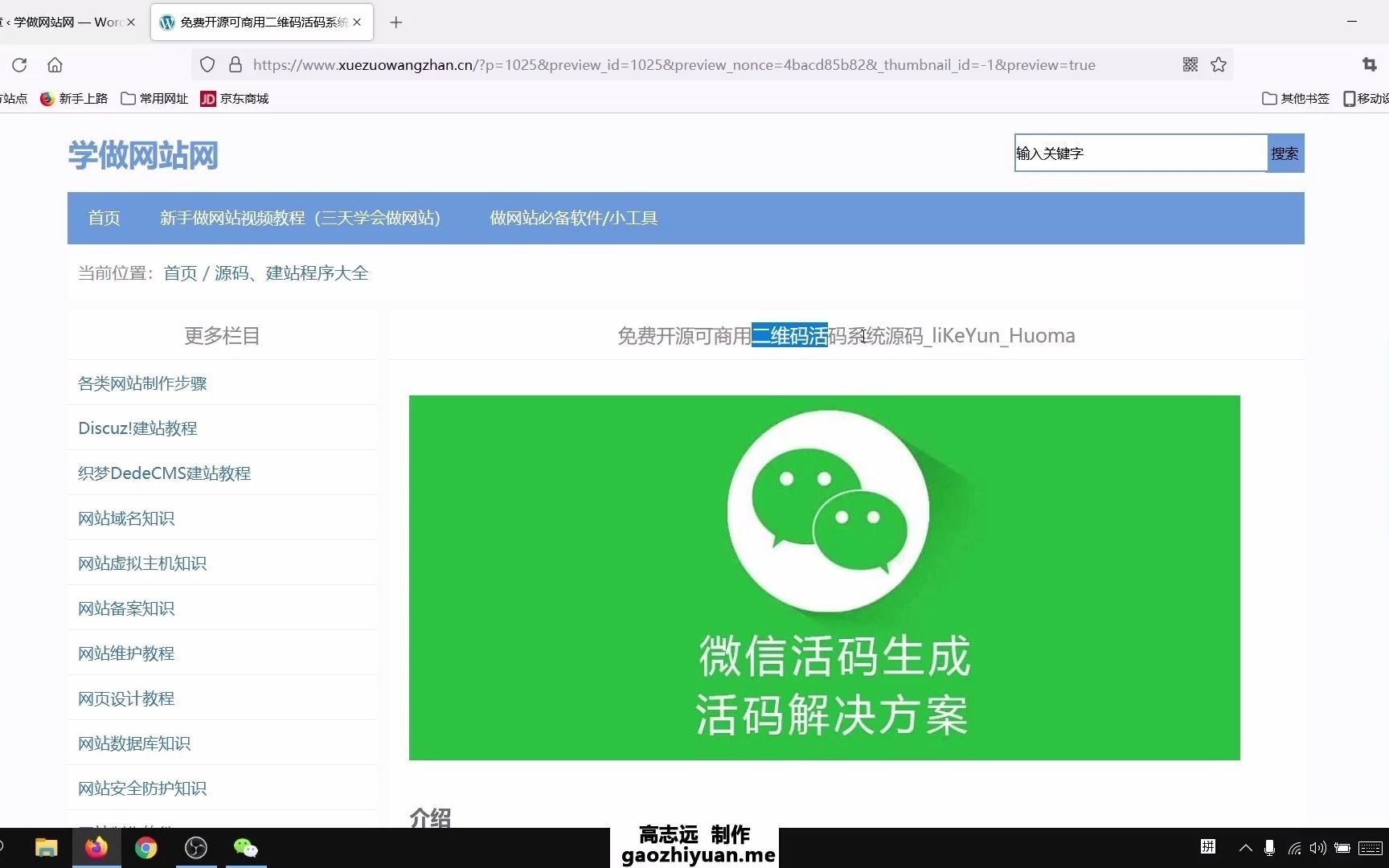The image size is (1389, 868).
Task: Open the 常用网址 bookmark folder
Action: click(154, 98)
